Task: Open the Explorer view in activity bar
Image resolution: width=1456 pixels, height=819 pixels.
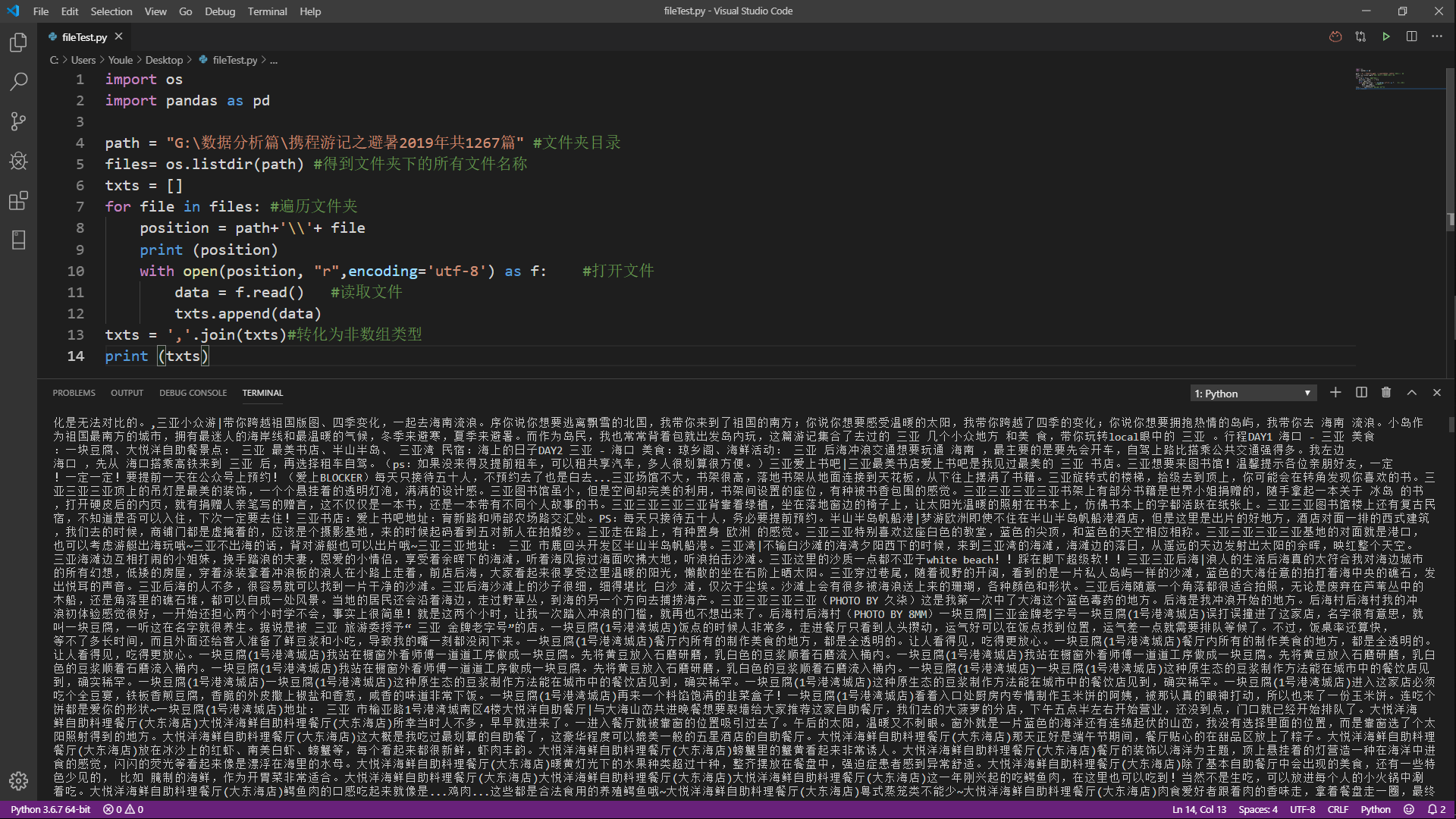Action: (x=18, y=42)
